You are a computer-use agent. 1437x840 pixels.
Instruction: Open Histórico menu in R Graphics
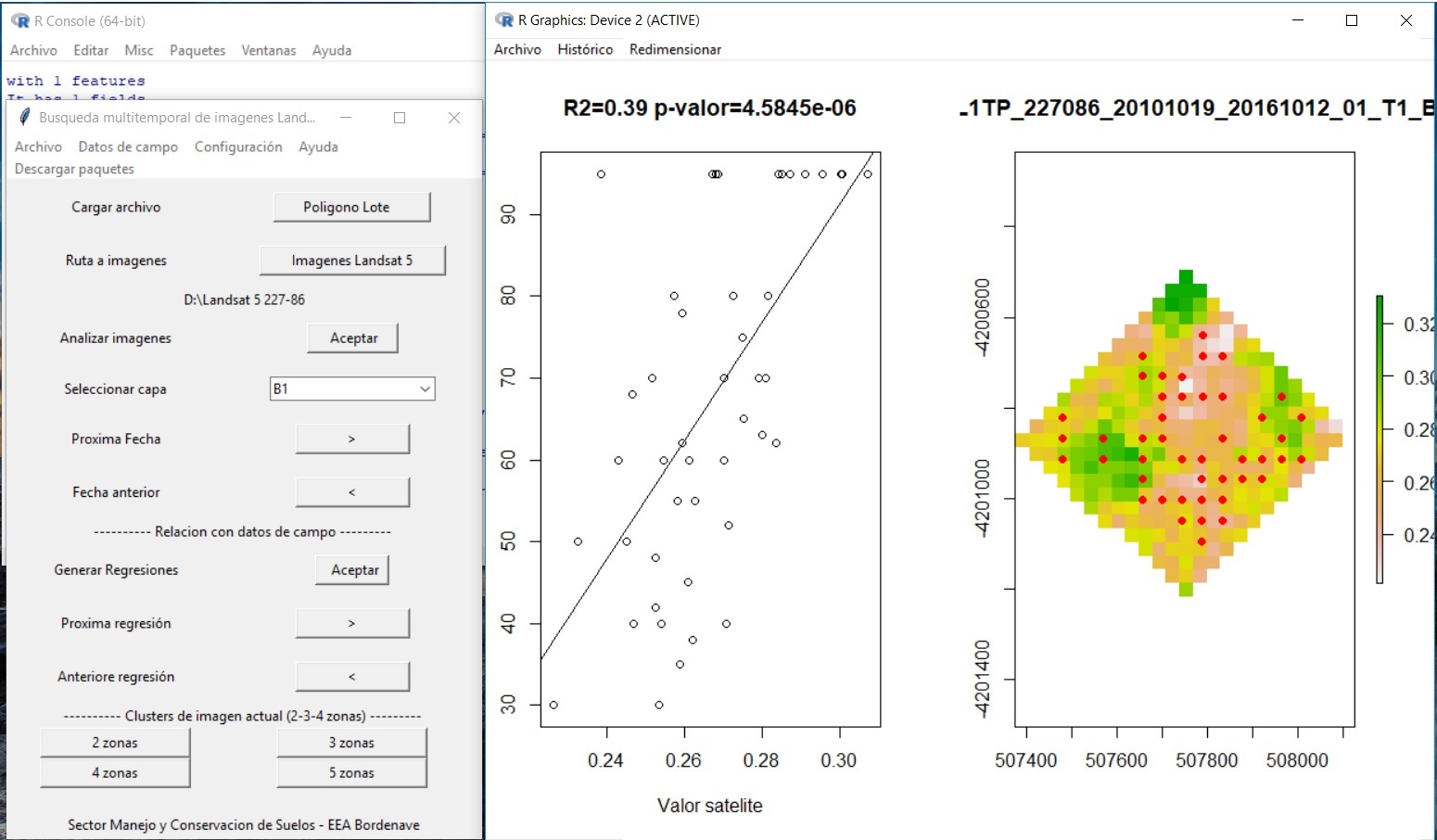point(585,49)
